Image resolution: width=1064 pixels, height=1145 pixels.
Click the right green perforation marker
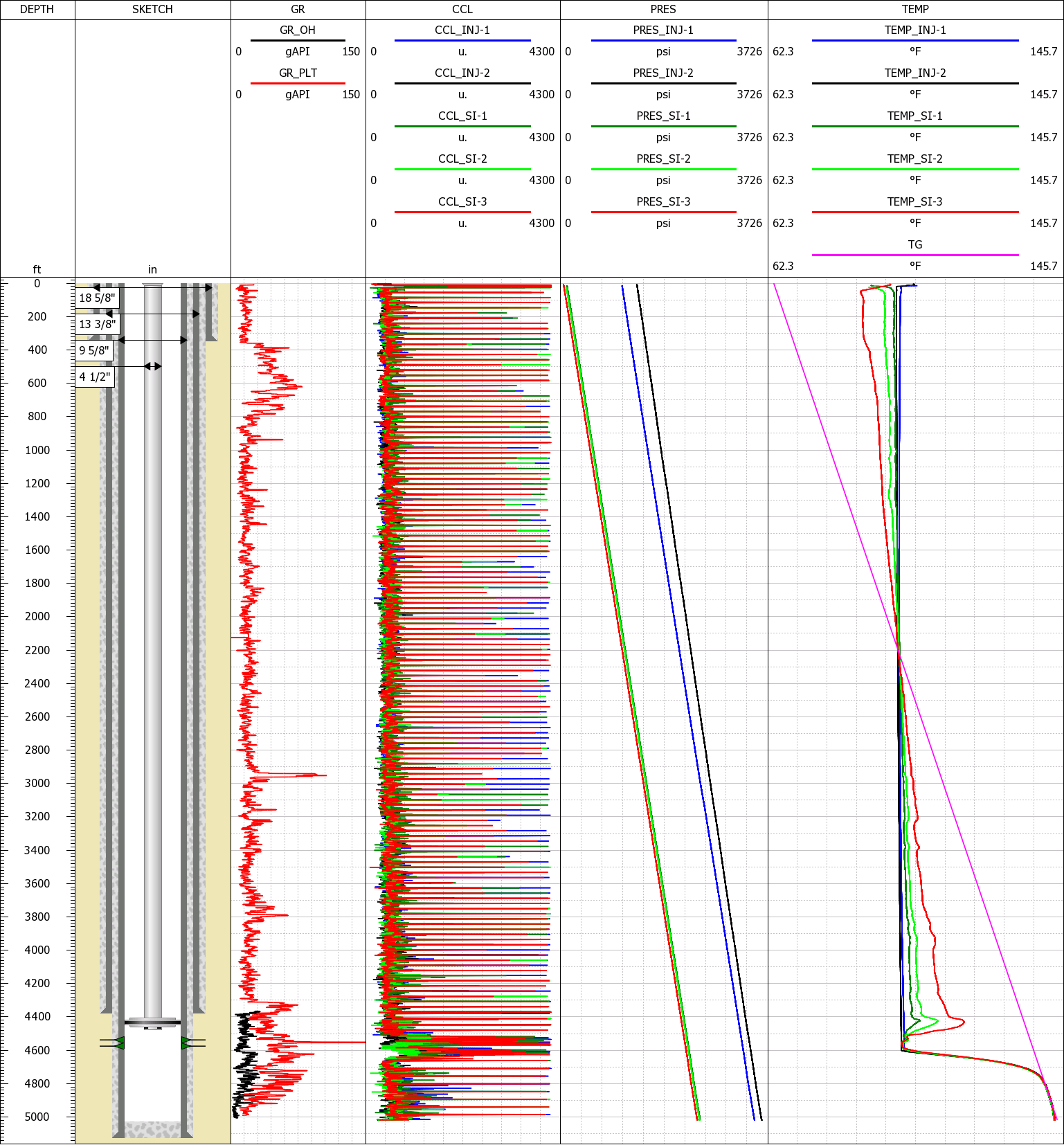coord(187,1043)
